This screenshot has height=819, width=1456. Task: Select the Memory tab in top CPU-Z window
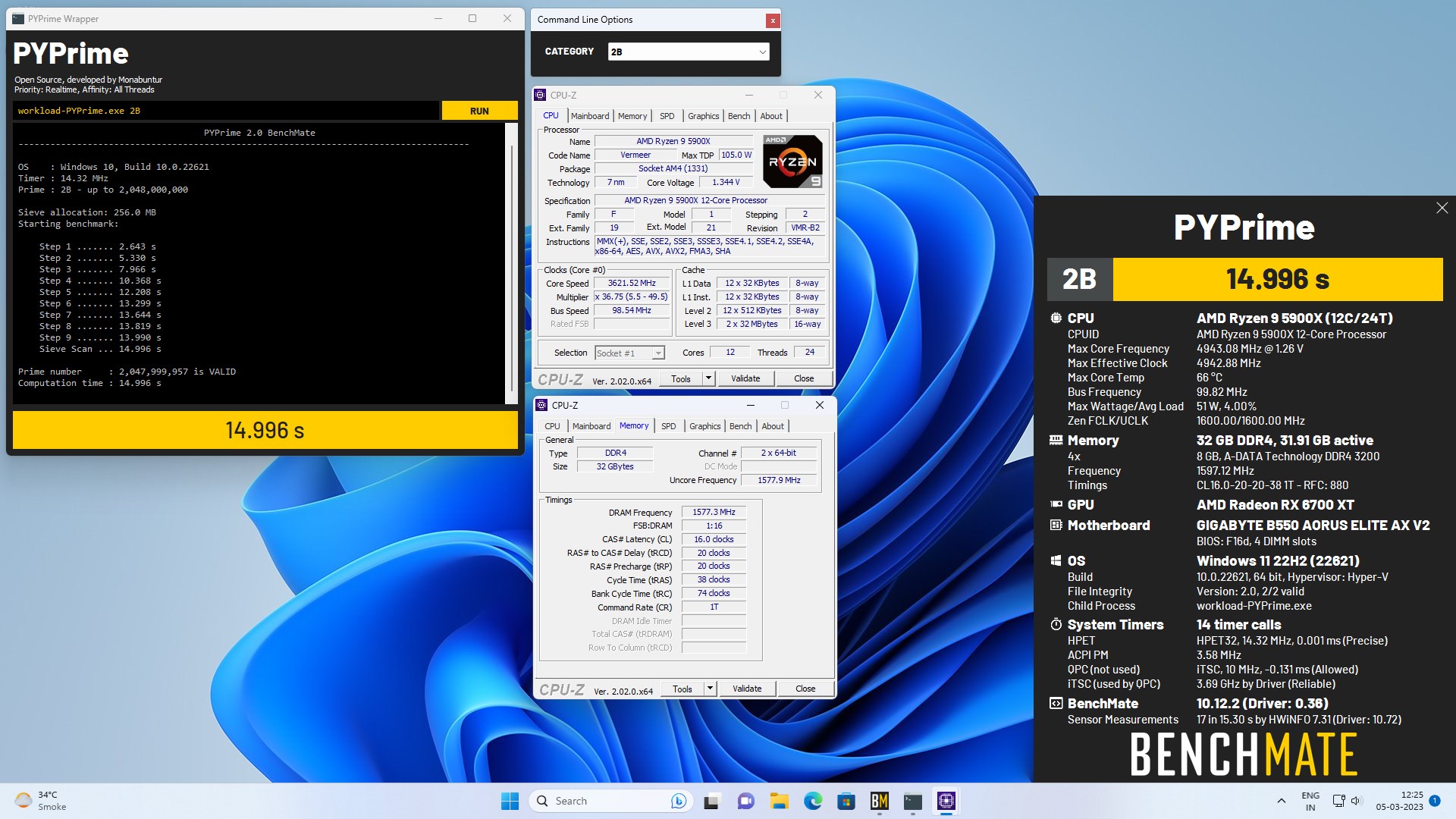coord(632,116)
